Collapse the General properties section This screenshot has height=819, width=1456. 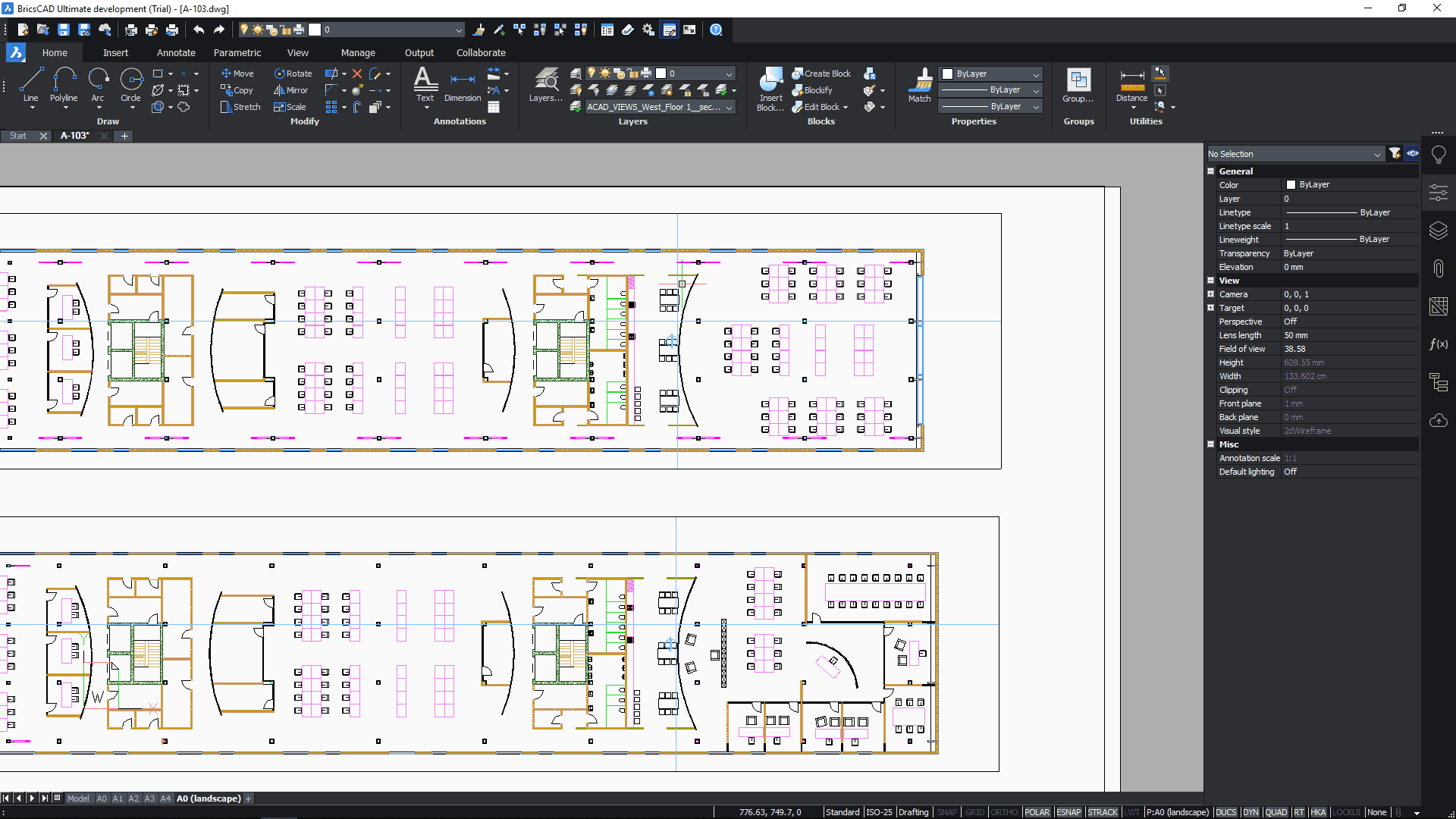[1211, 171]
